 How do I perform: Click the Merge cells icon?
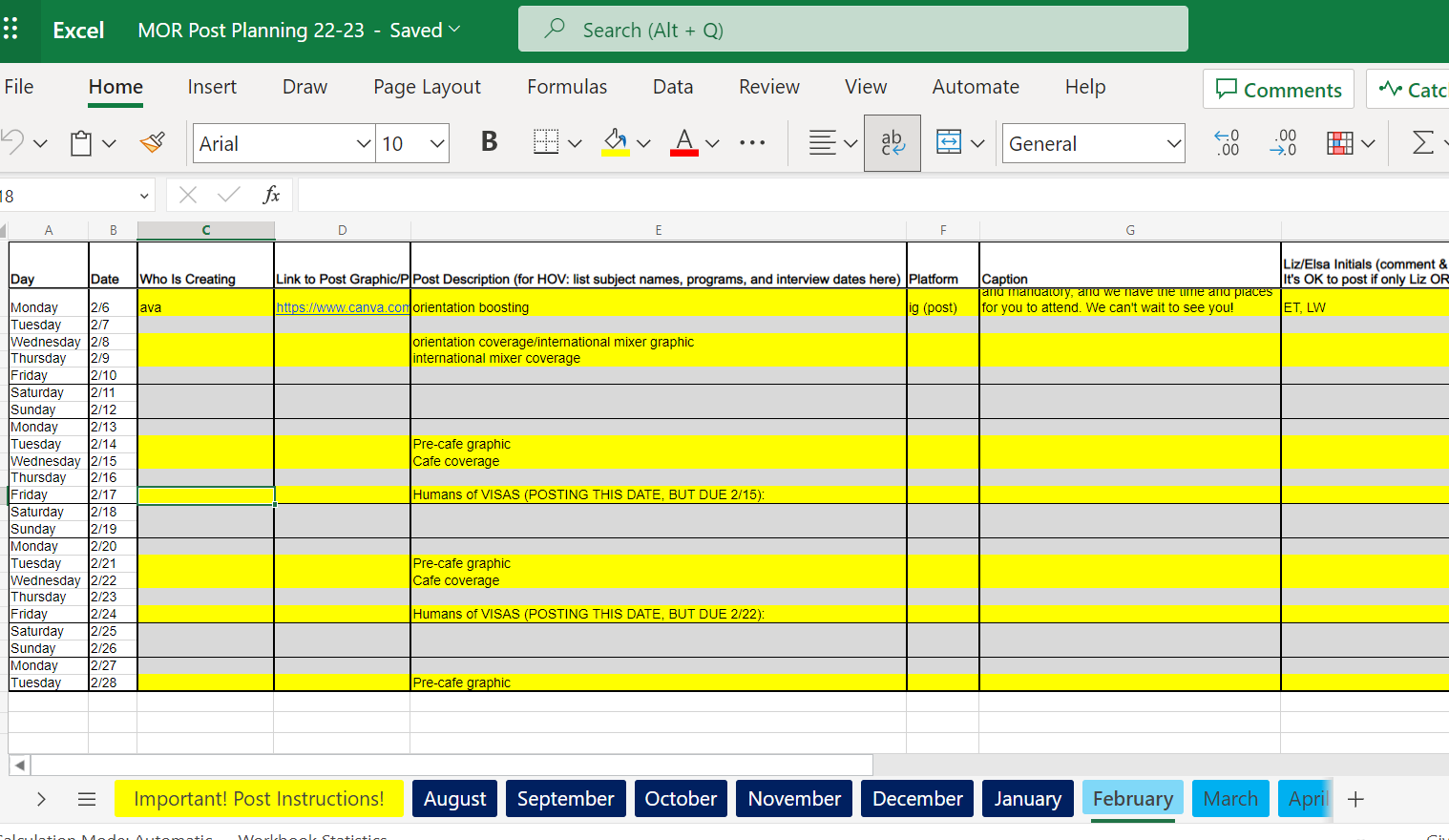pos(949,143)
